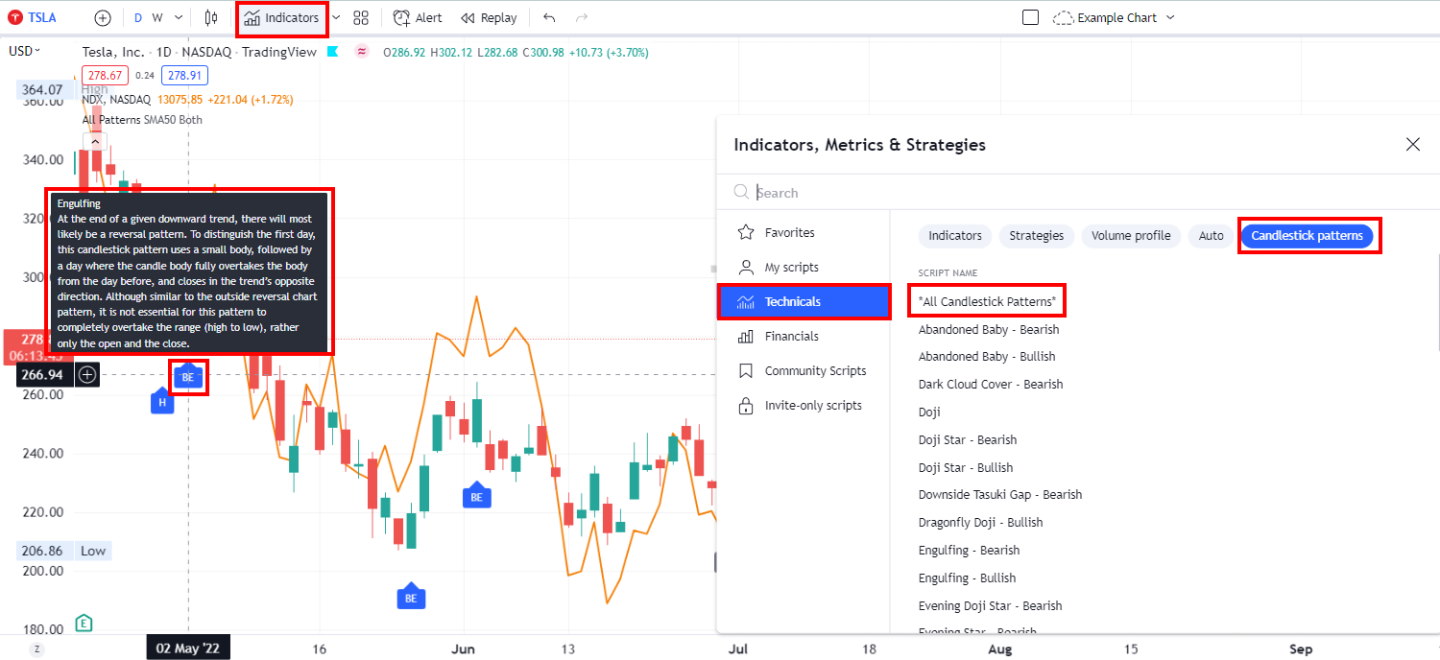Open the multi-chart layout selector
Viewport: 1440px width, 660px height.
360,17
